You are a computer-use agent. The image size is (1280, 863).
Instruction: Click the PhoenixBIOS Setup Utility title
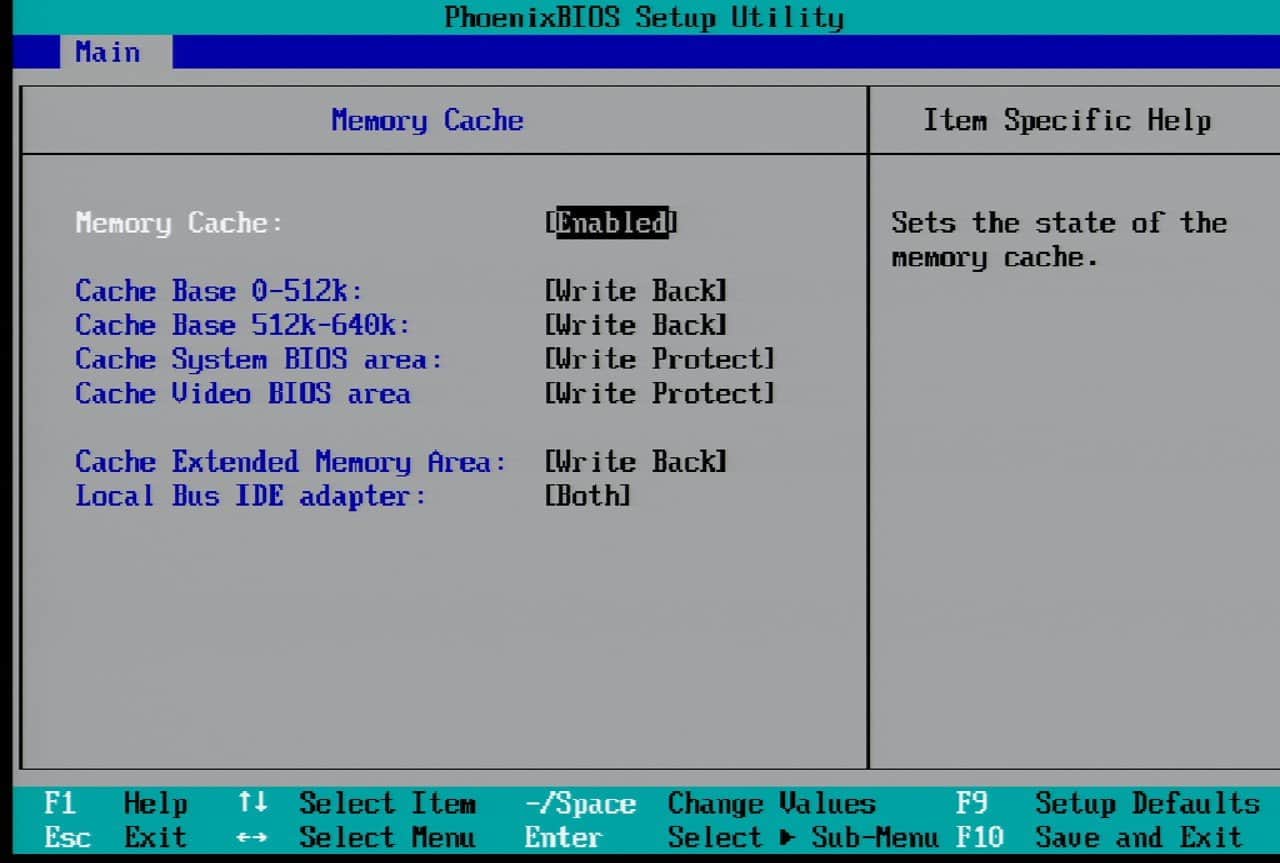[644, 17]
